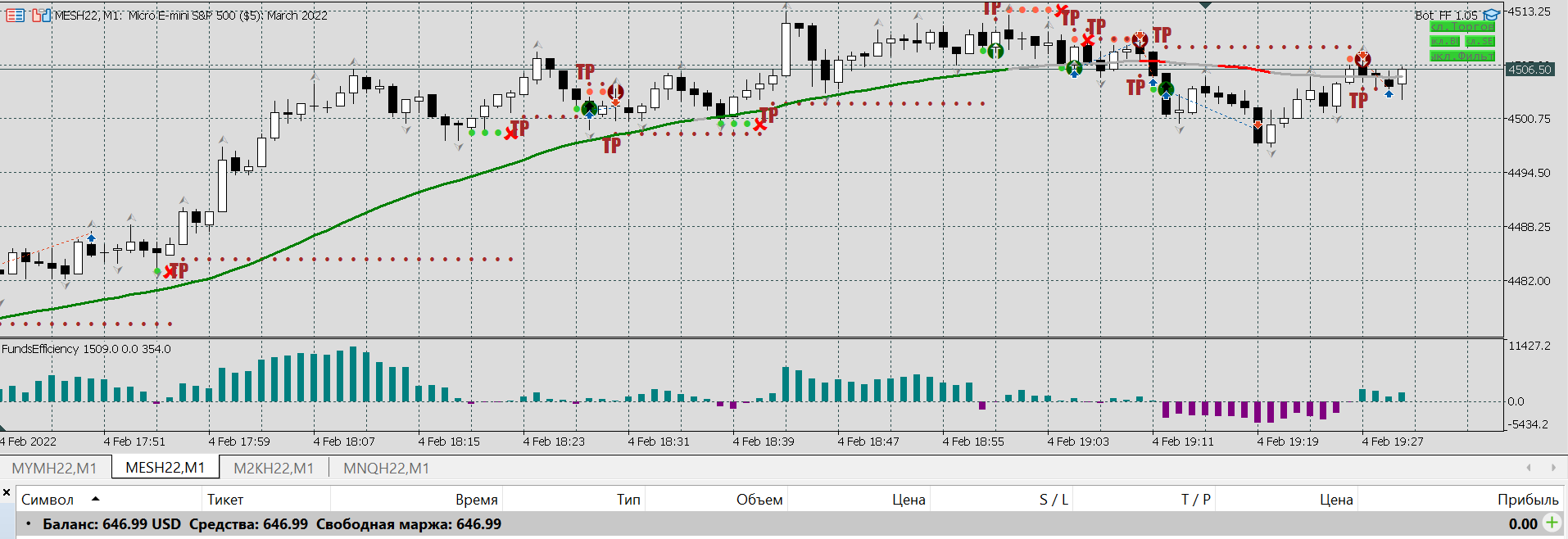
Task: Switch to the MNQH22,M1 chart tab
Action: pos(386,468)
